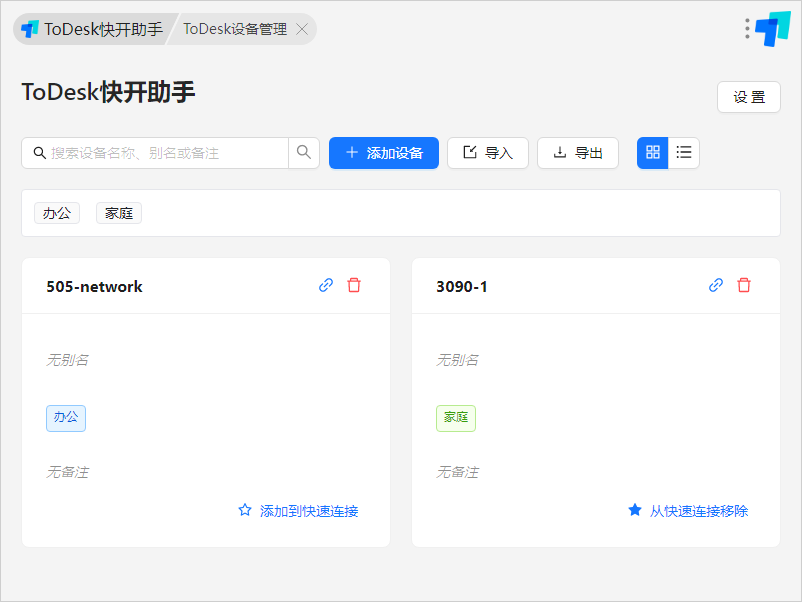Click the 家庭 tag on 3090-1 card
The image size is (802, 602).
tap(456, 418)
